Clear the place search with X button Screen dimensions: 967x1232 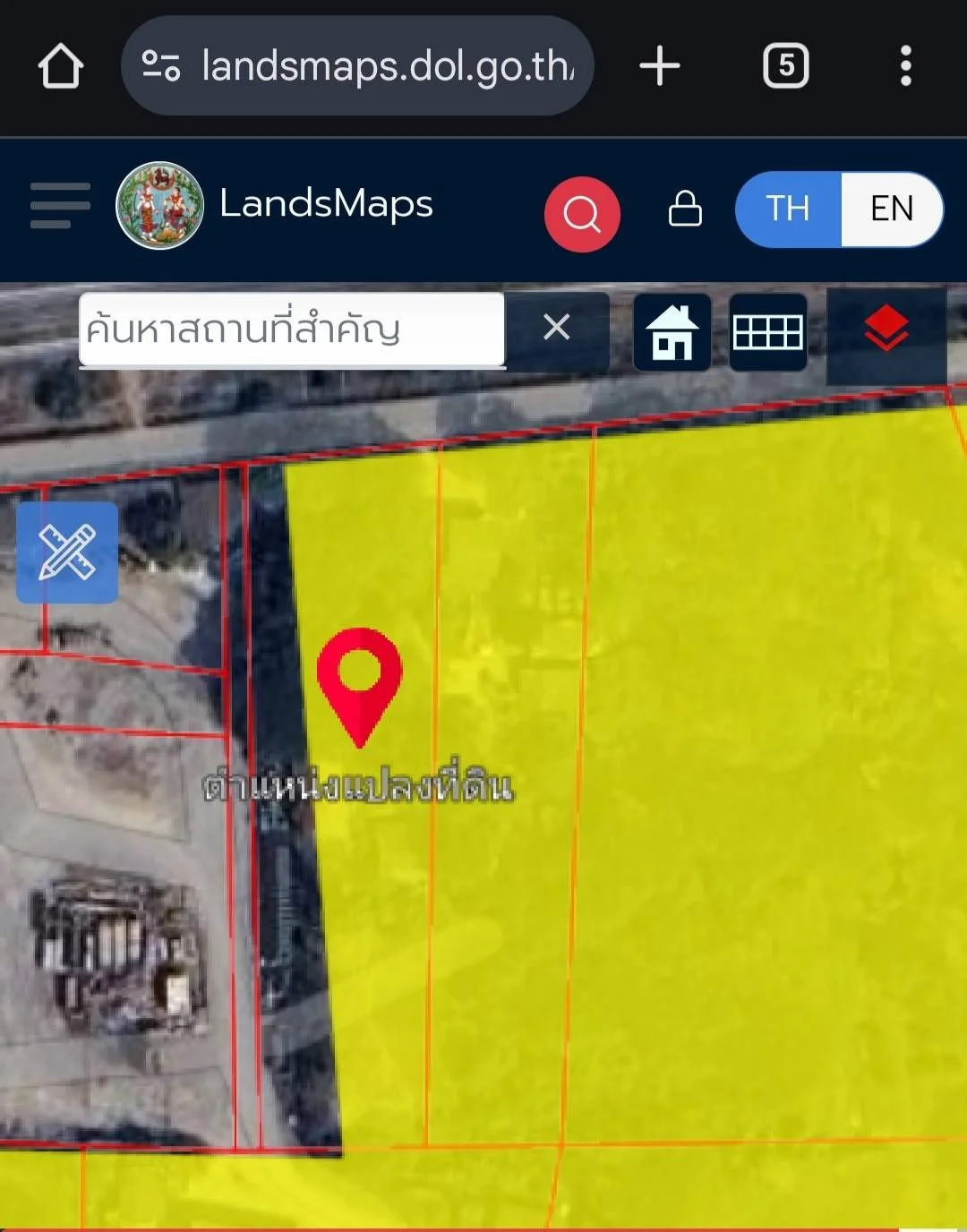point(557,328)
